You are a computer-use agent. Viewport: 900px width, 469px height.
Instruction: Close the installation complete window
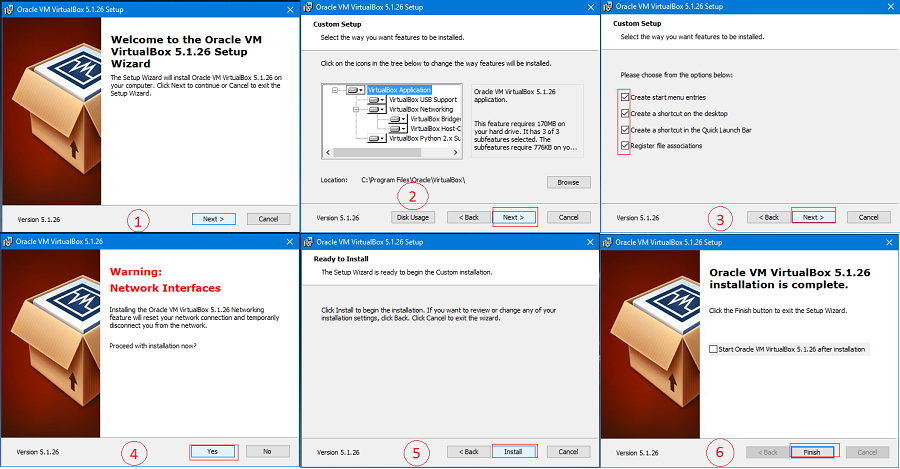coord(889,242)
